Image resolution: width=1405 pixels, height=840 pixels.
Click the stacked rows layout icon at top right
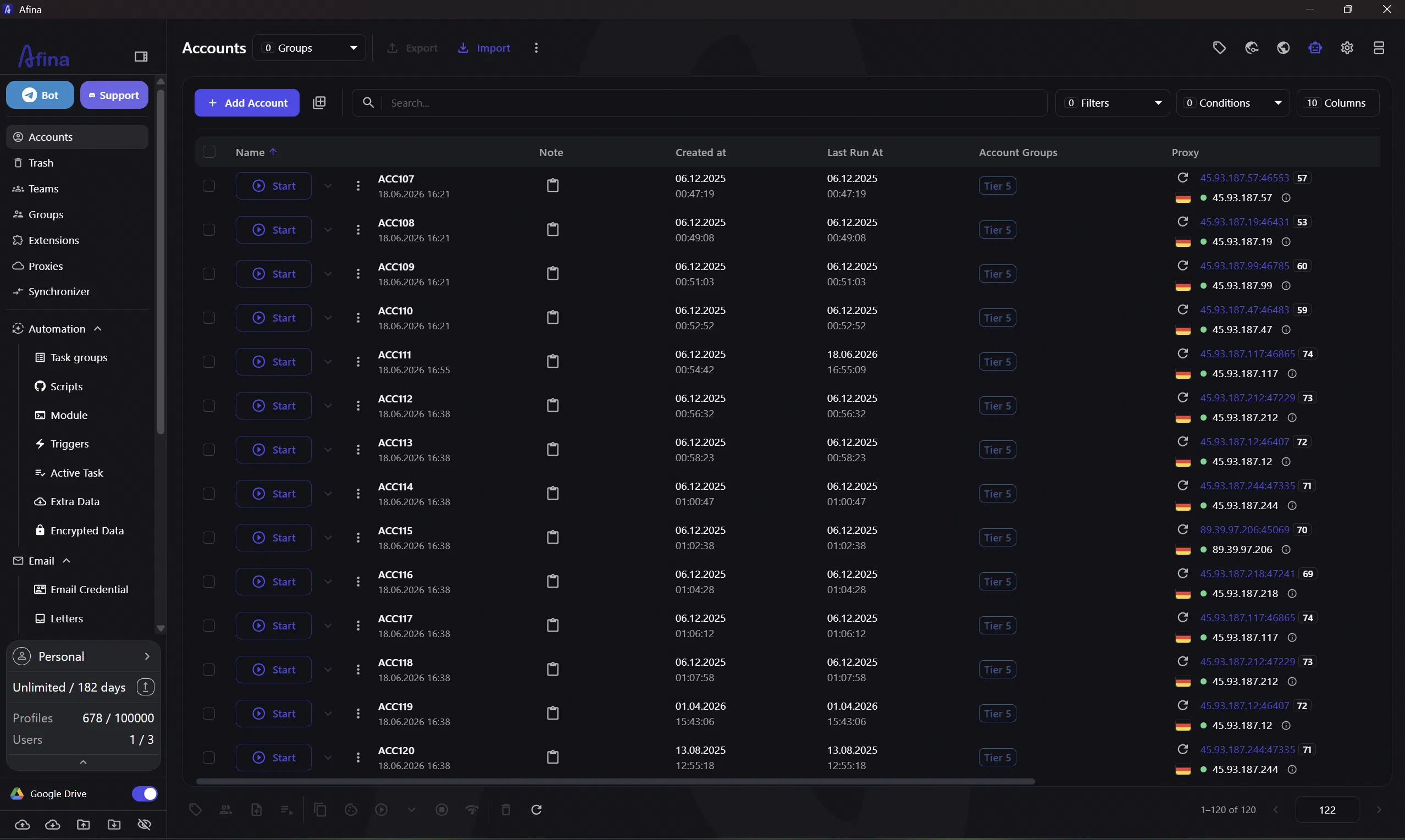(x=1379, y=48)
